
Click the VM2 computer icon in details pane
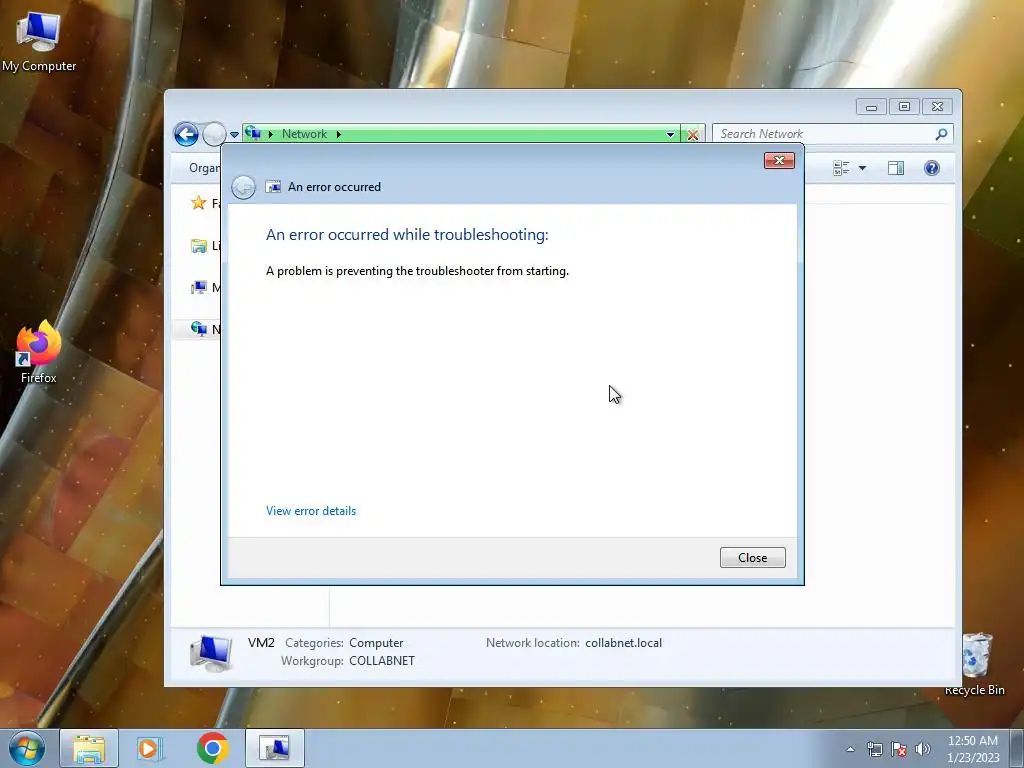(x=211, y=653)
